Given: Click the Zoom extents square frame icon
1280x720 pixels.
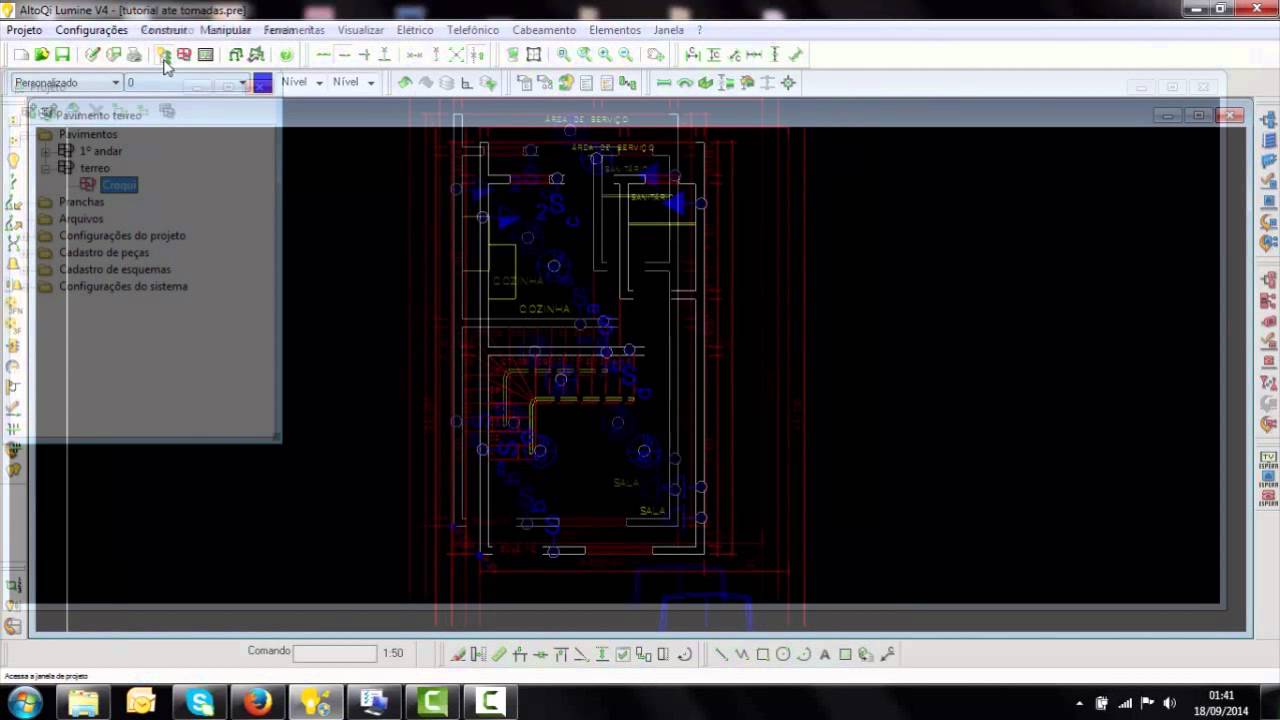Looking at the screenshot, I should (x=534, y=55).
